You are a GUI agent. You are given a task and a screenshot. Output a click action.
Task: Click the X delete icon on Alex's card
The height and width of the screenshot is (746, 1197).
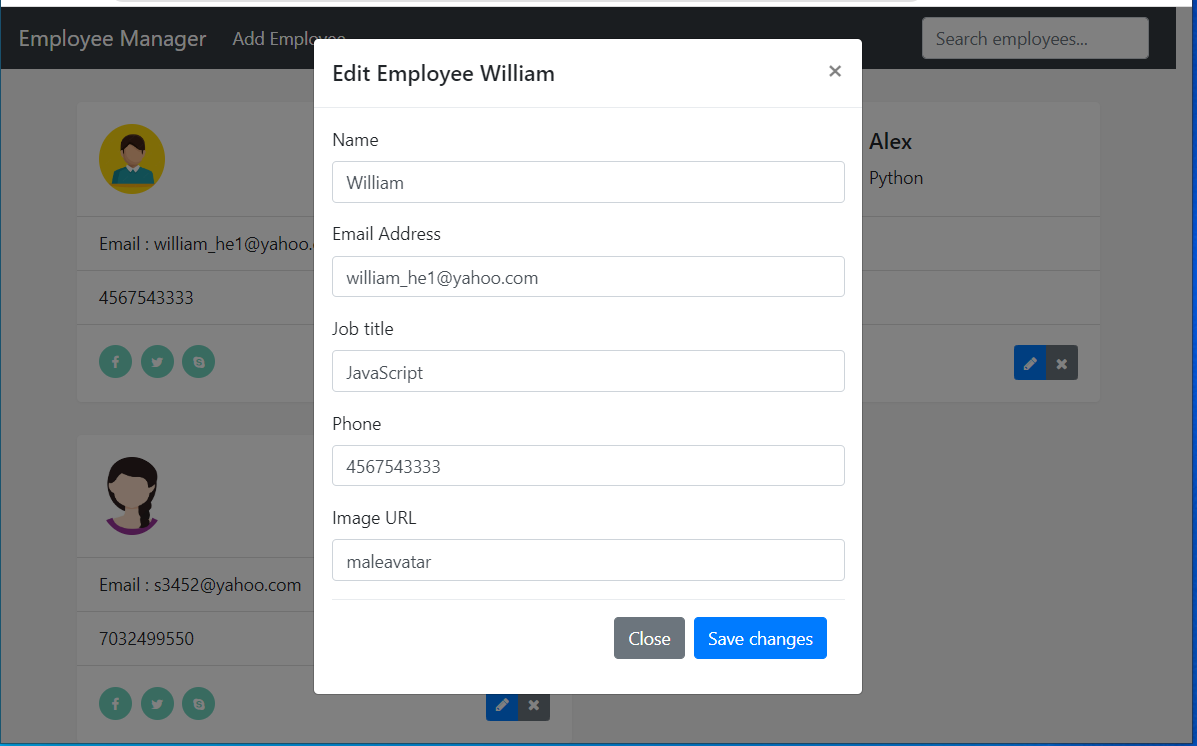coord(1061,362)
